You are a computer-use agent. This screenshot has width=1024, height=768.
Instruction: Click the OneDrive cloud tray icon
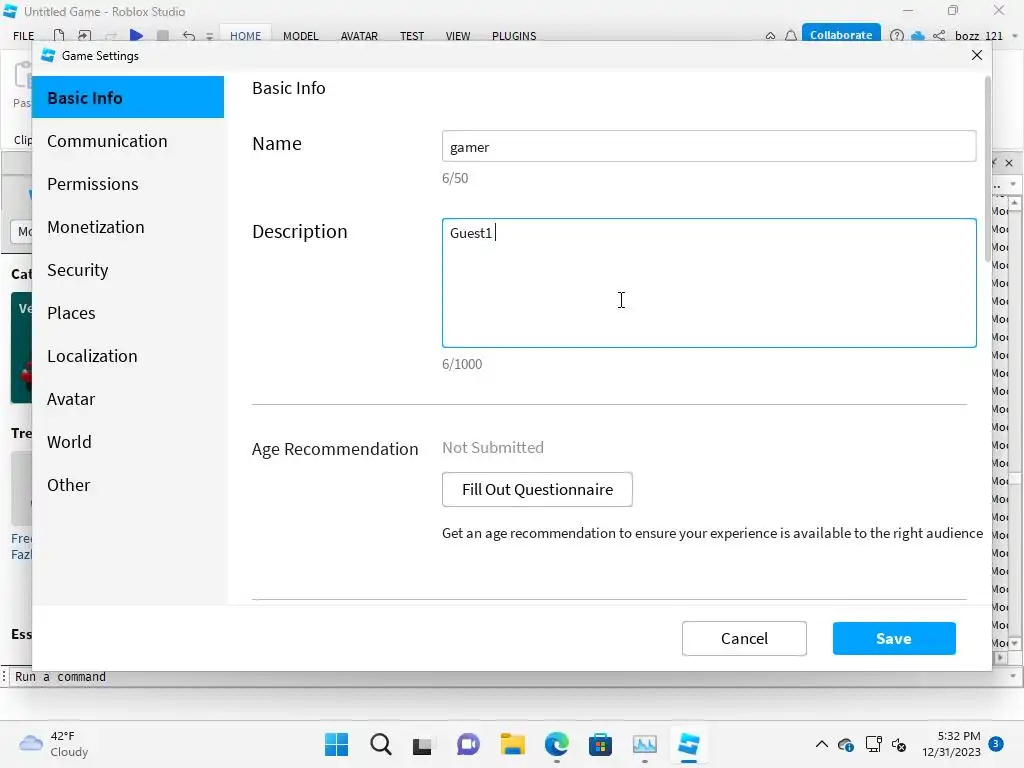point(846,744)
